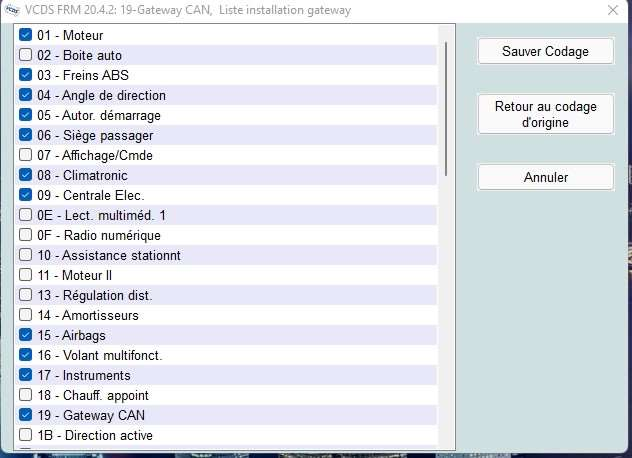
Task: Uncheck the 15 - Airbags checkbox
Action: (25, 335)
